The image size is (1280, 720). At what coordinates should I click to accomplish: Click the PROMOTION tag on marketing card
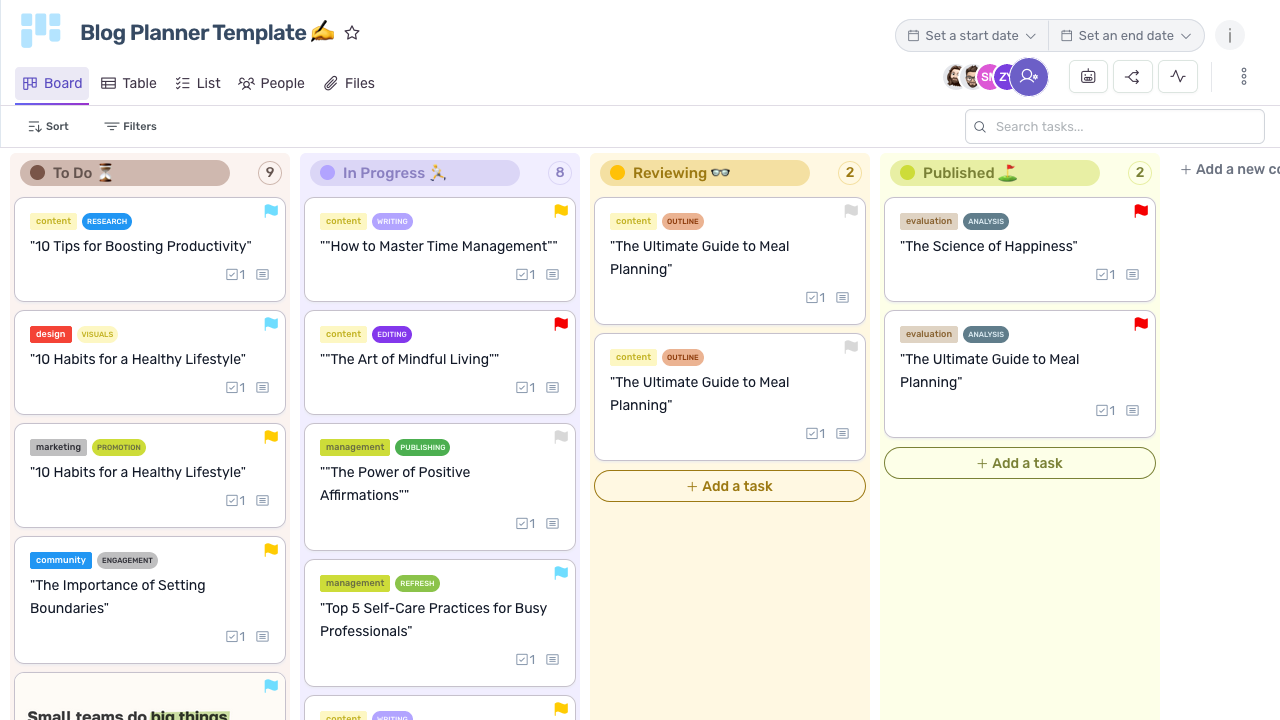pyautogui.click(x=119, y=447)
